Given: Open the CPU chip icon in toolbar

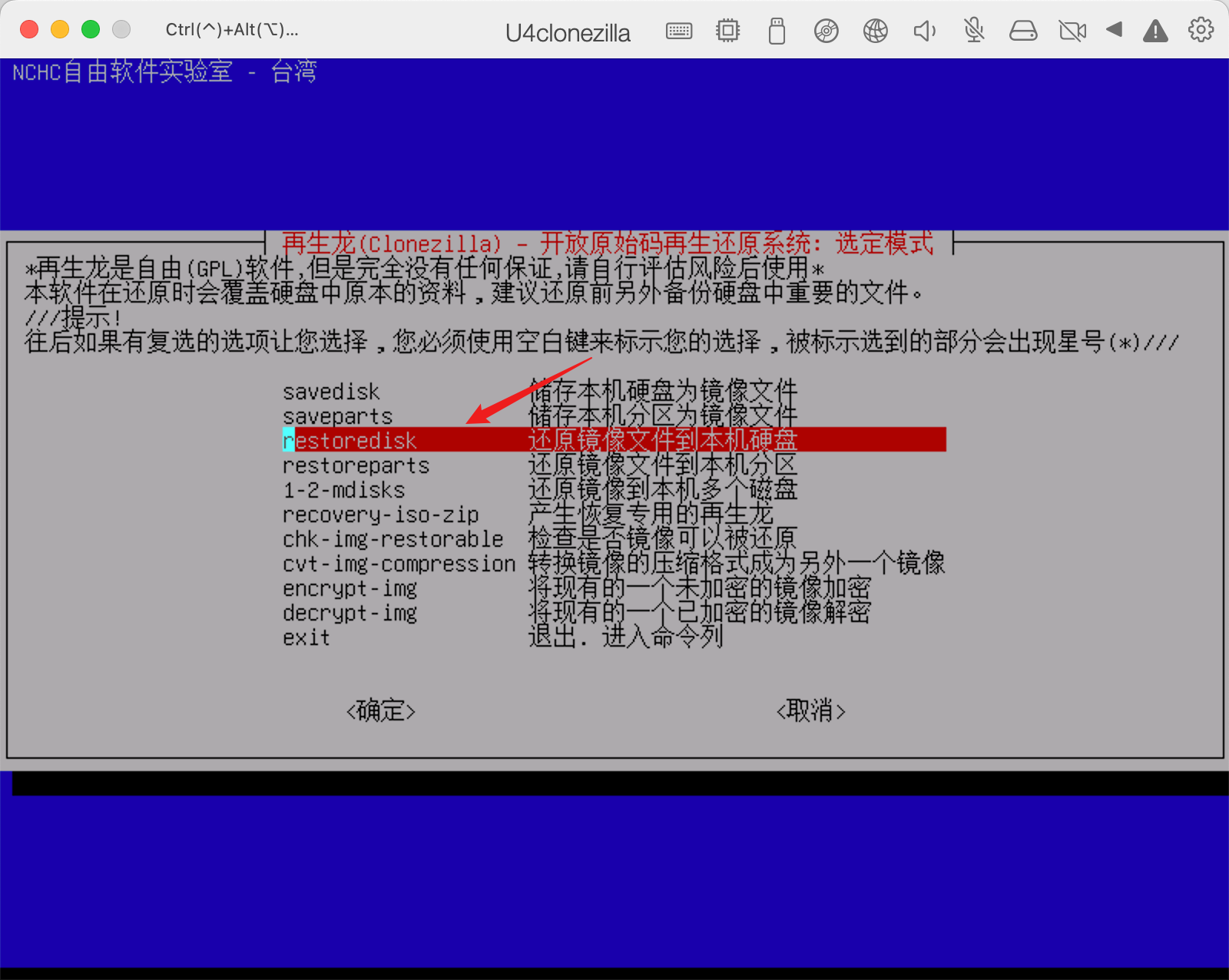Looking at the screenshot, I should (727, 31).
